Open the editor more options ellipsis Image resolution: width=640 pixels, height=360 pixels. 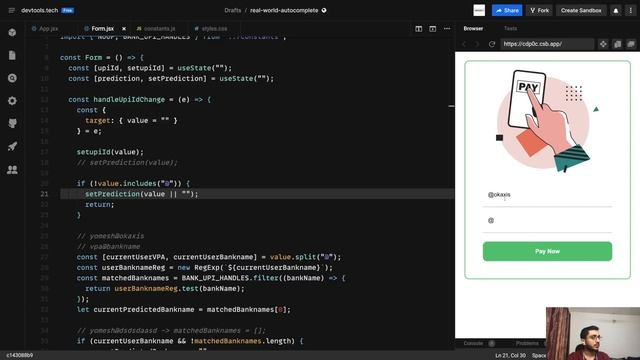tap(447, 29)
